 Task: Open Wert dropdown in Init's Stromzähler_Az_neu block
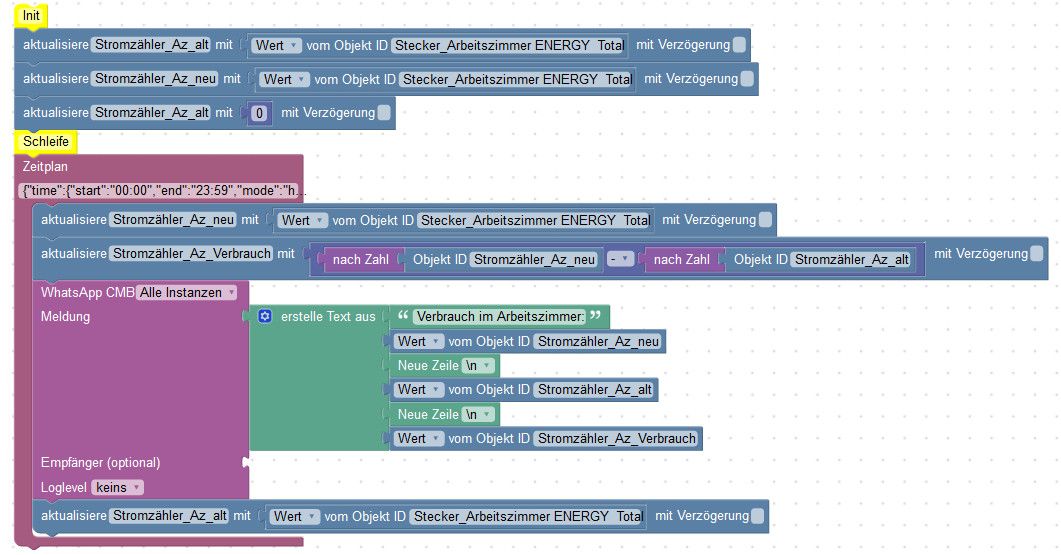(x=284, y=79)
